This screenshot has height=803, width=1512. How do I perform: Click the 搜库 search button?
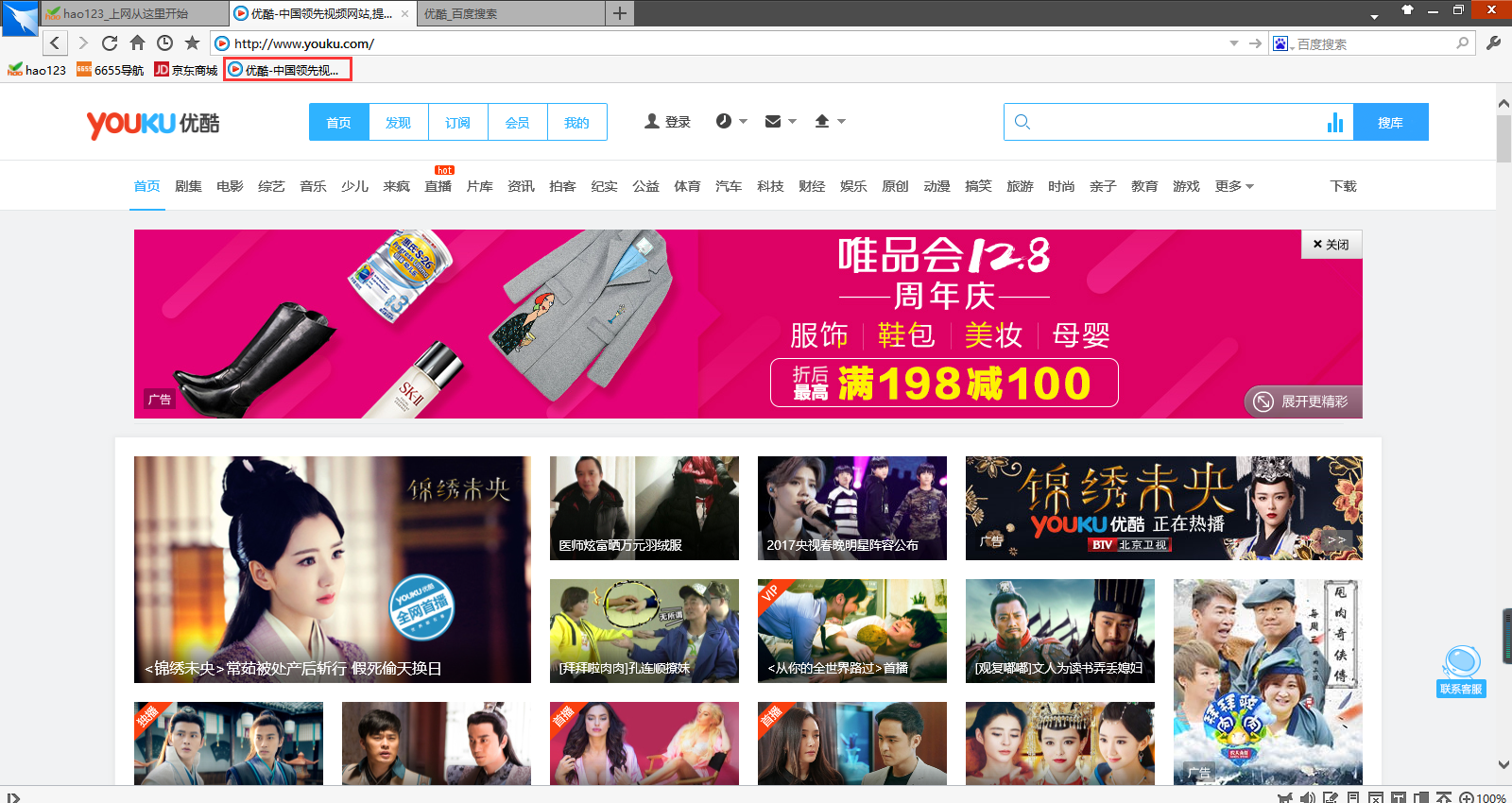pos(1390,122)
